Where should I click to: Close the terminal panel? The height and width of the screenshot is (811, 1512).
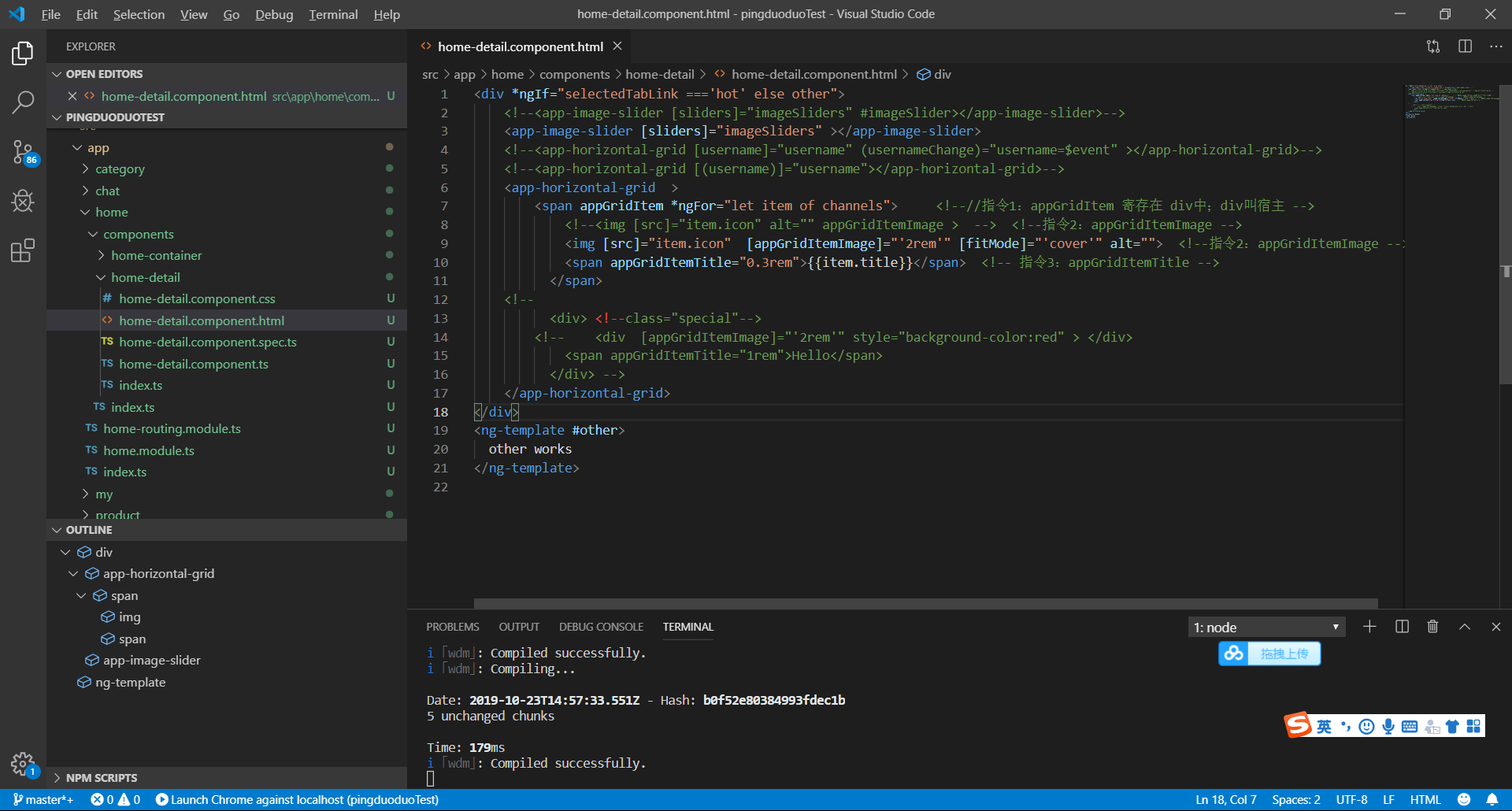[x=1495, y=627]
